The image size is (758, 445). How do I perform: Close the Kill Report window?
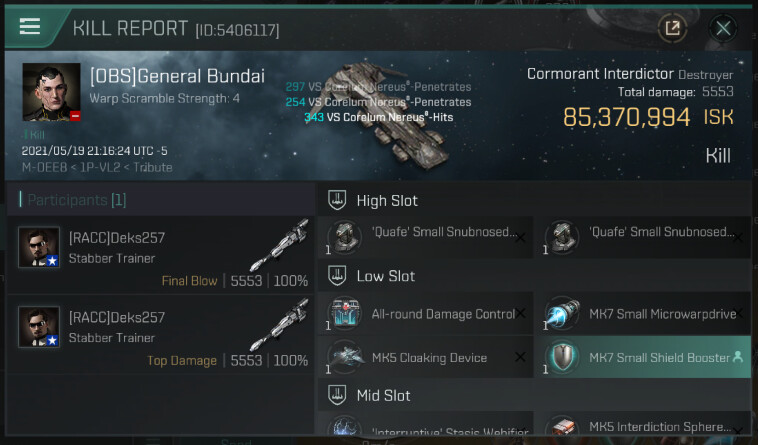(x=723, y=28)
